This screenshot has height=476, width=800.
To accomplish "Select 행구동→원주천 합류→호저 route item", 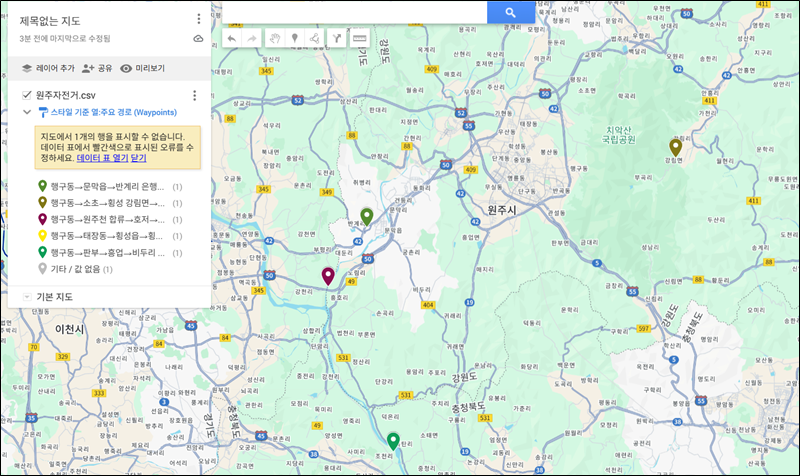I will [x=110, y=219].
